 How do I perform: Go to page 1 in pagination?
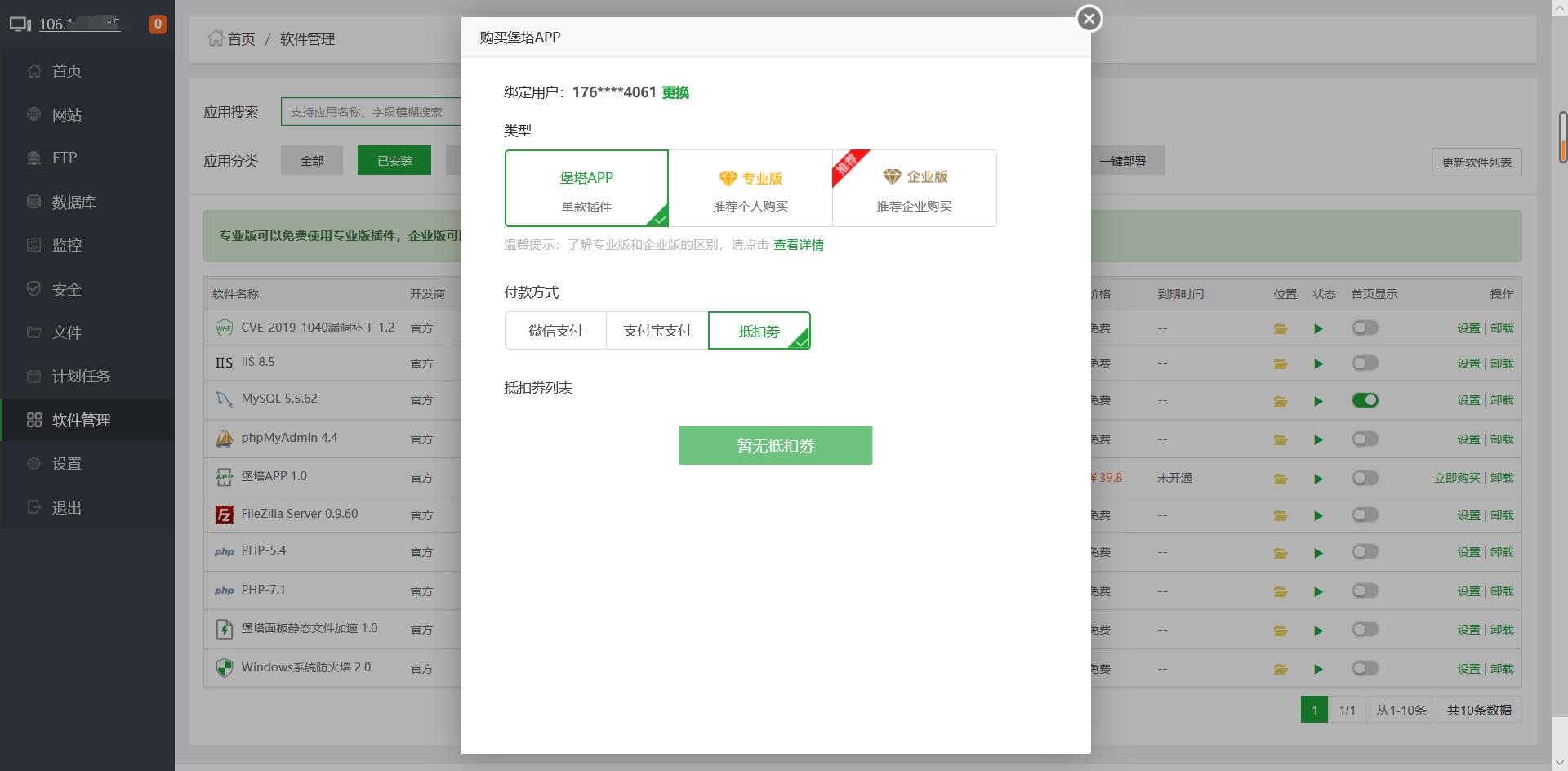pyautogui.click(x=1314, y=710)
